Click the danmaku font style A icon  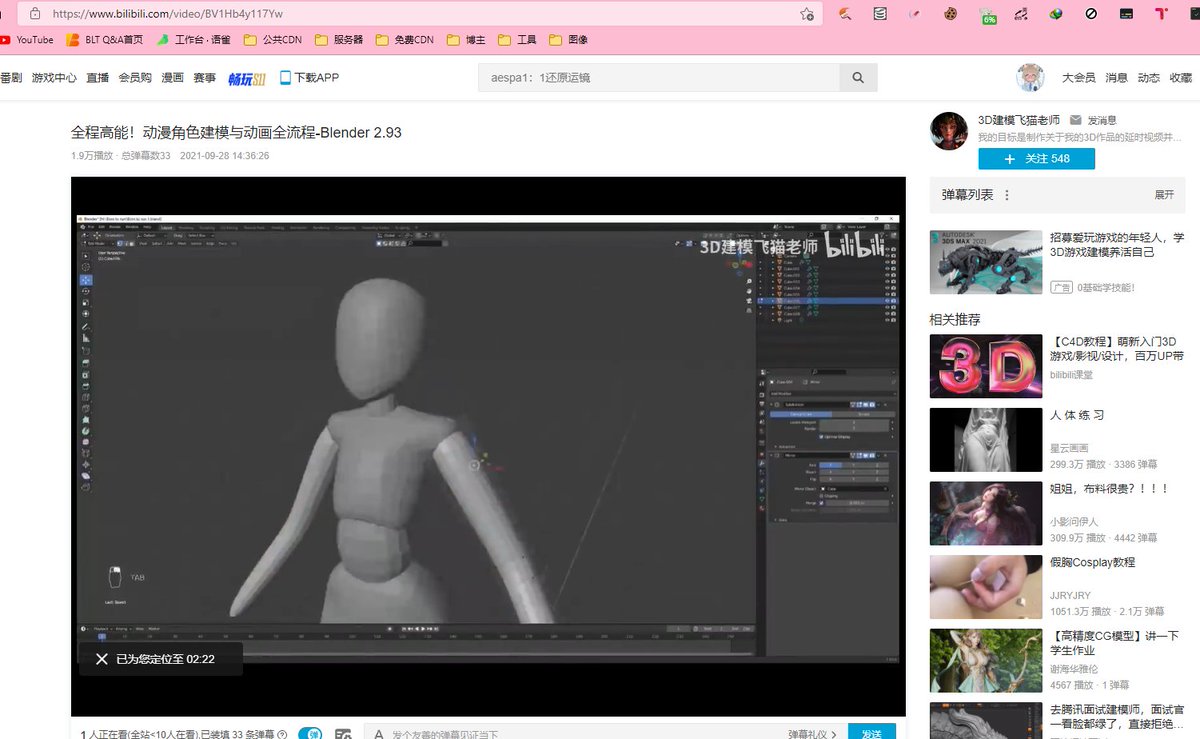[378, 735]
